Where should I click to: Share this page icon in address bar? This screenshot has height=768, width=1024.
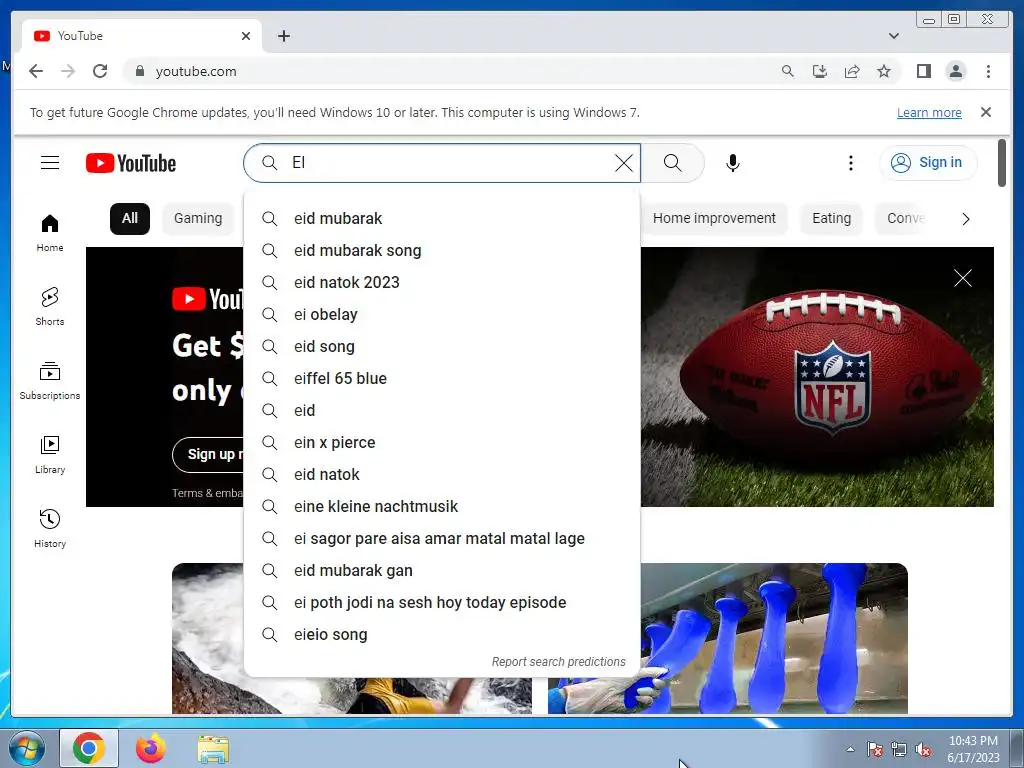click(x=852, y=71)
